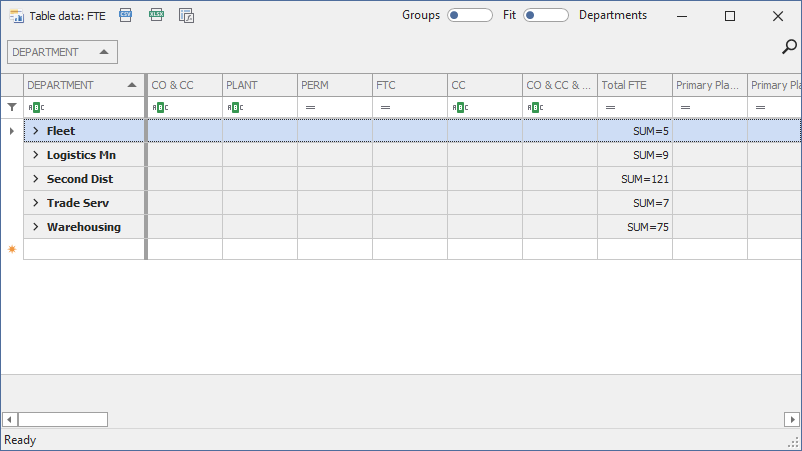This screenshot has height=451, width=802.
Task: Export table data to CSV
Action: coord(125,16)
